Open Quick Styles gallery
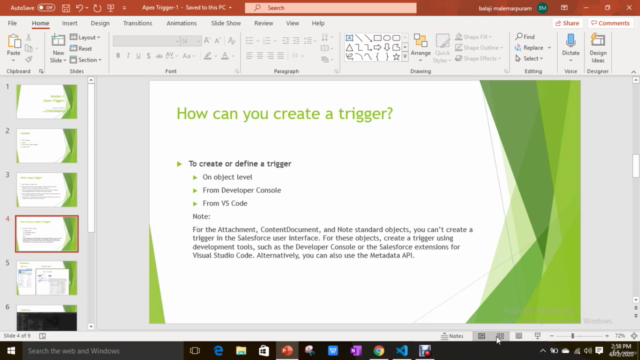 [x=442, y=49]
